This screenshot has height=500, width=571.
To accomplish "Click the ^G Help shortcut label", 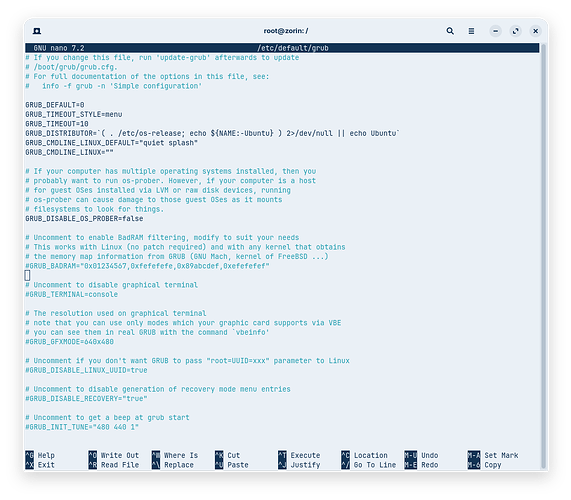I will click(x=40, y=455).
